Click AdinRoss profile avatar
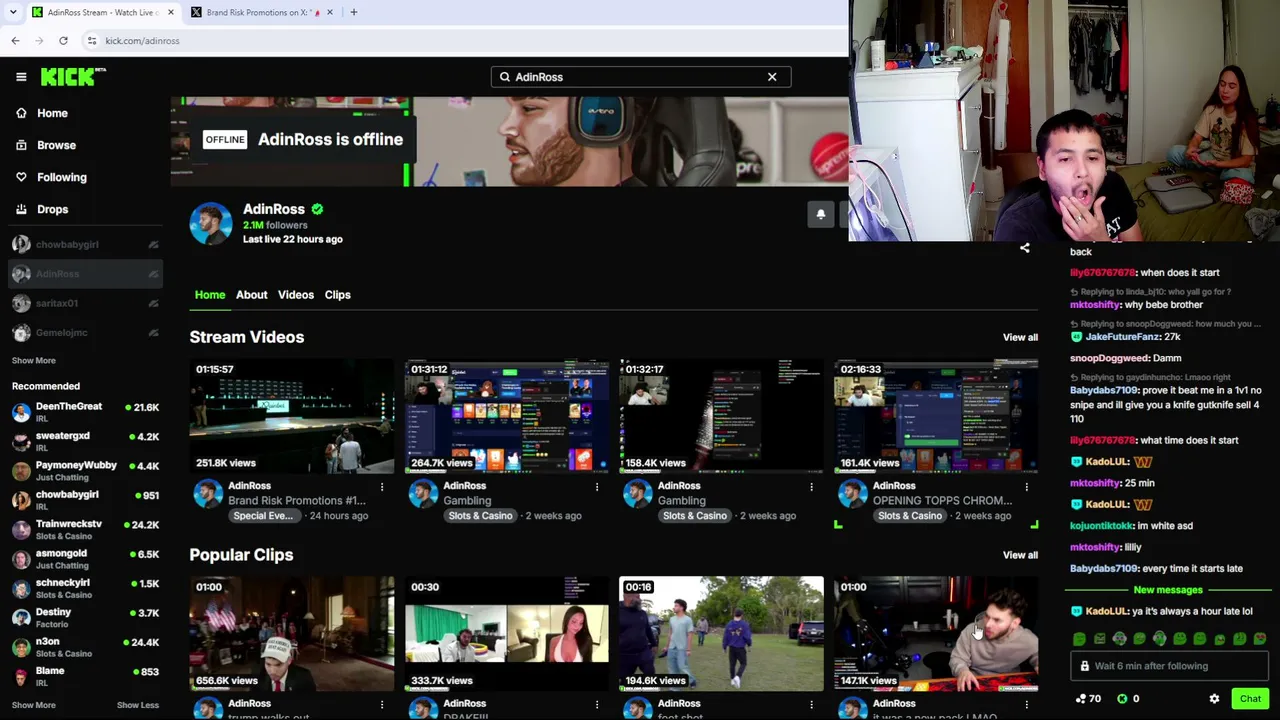The height and width of the screenshot is (720, 1280). 211,223
